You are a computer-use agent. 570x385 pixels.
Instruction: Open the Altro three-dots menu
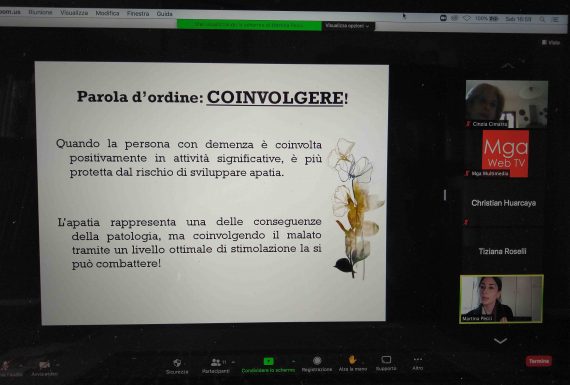[x=418, y=359]
